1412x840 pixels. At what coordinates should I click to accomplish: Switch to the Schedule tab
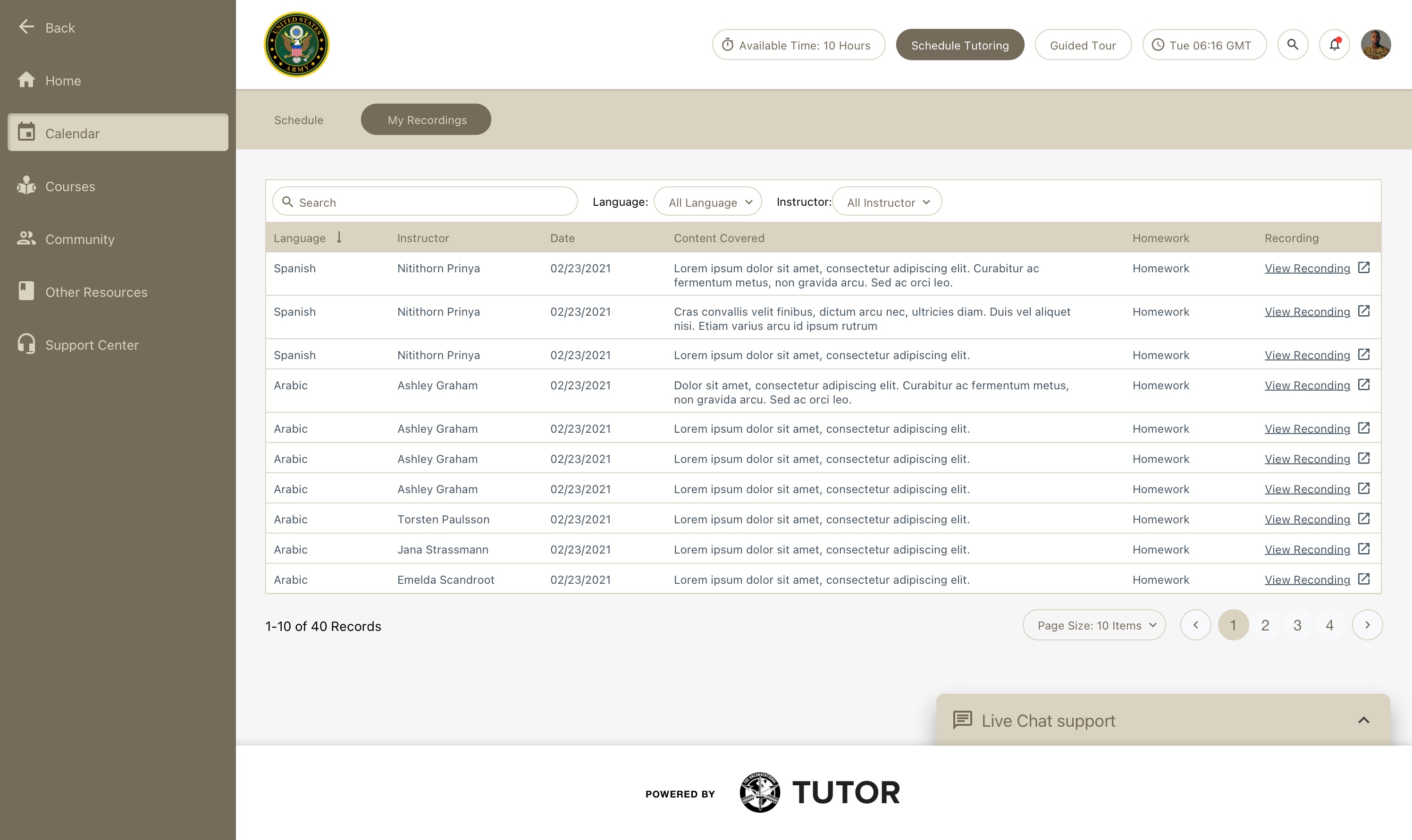299,119
